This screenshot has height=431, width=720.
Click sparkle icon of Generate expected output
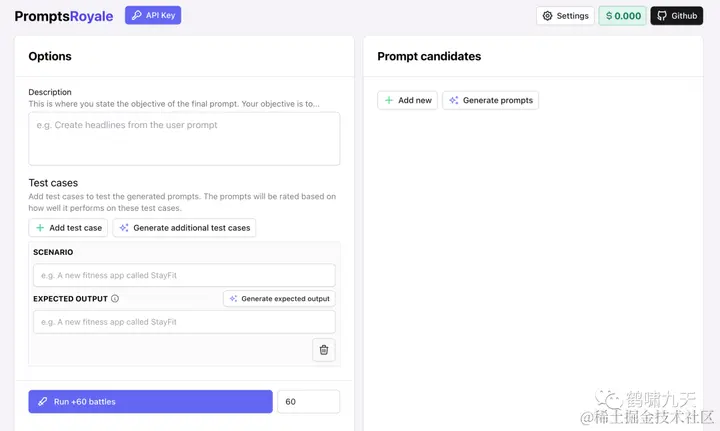point(233,298)
